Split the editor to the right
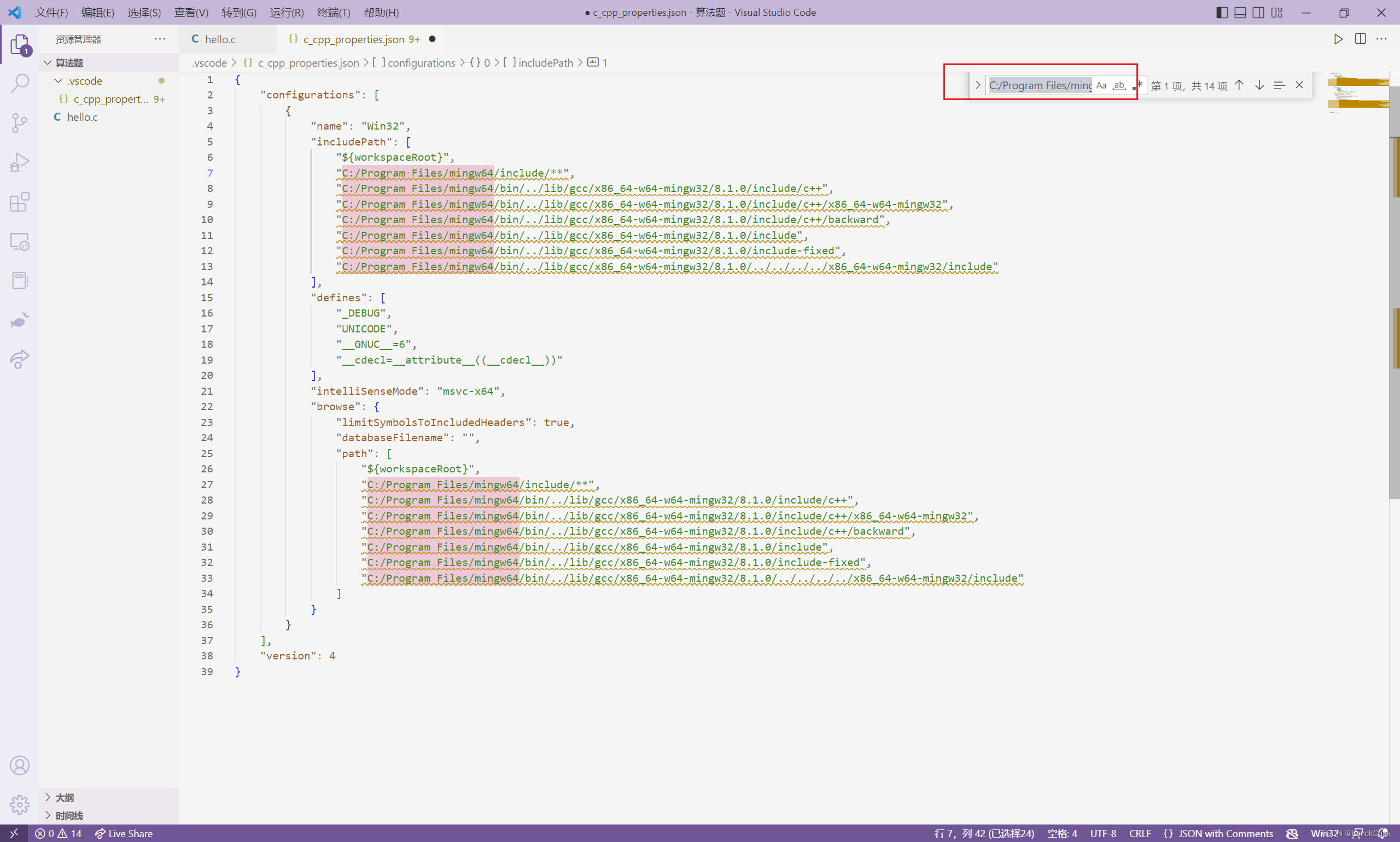The height and width of the screenshot is (842, 1400). [x=1360, y=39]
